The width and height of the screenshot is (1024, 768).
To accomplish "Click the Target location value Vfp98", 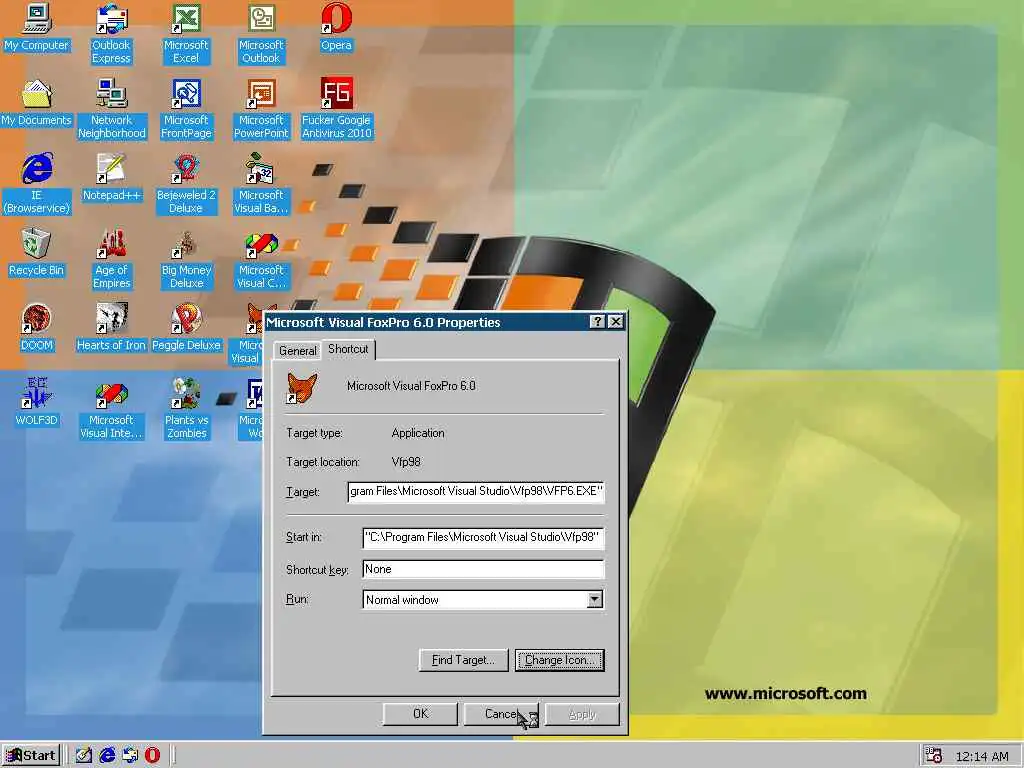I will click(x=406, y=462).
